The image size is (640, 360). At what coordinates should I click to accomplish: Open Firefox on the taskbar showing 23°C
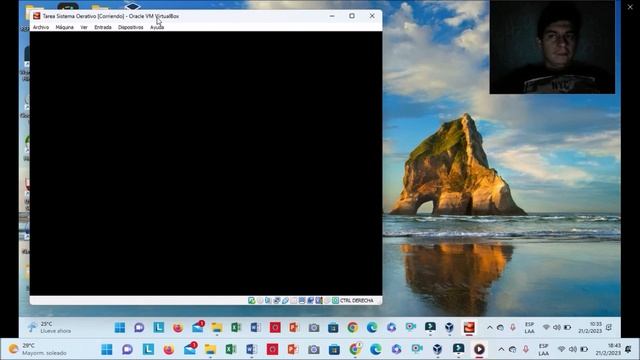coord(178,327)
